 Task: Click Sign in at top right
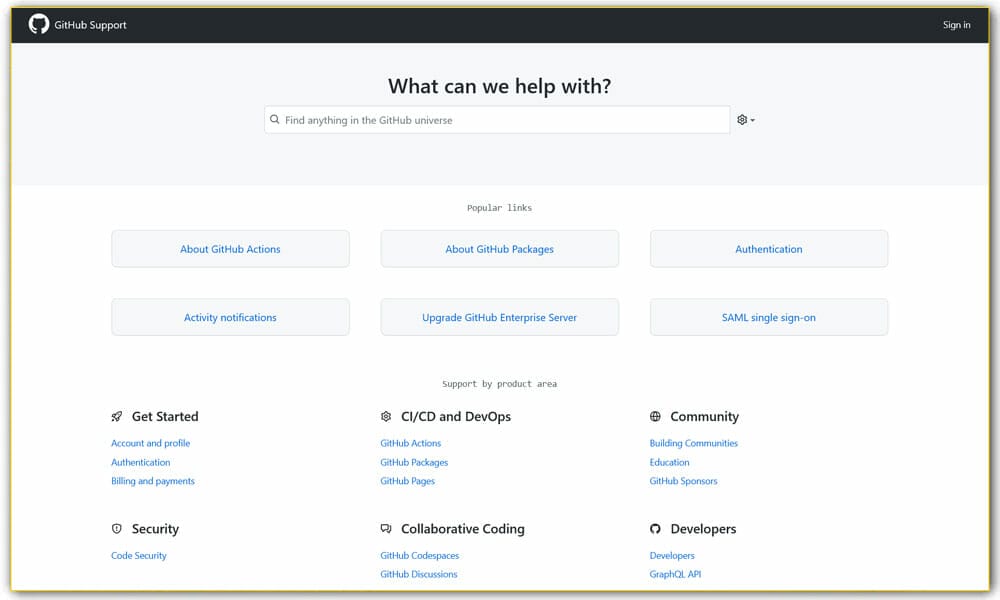coord(956,25)
